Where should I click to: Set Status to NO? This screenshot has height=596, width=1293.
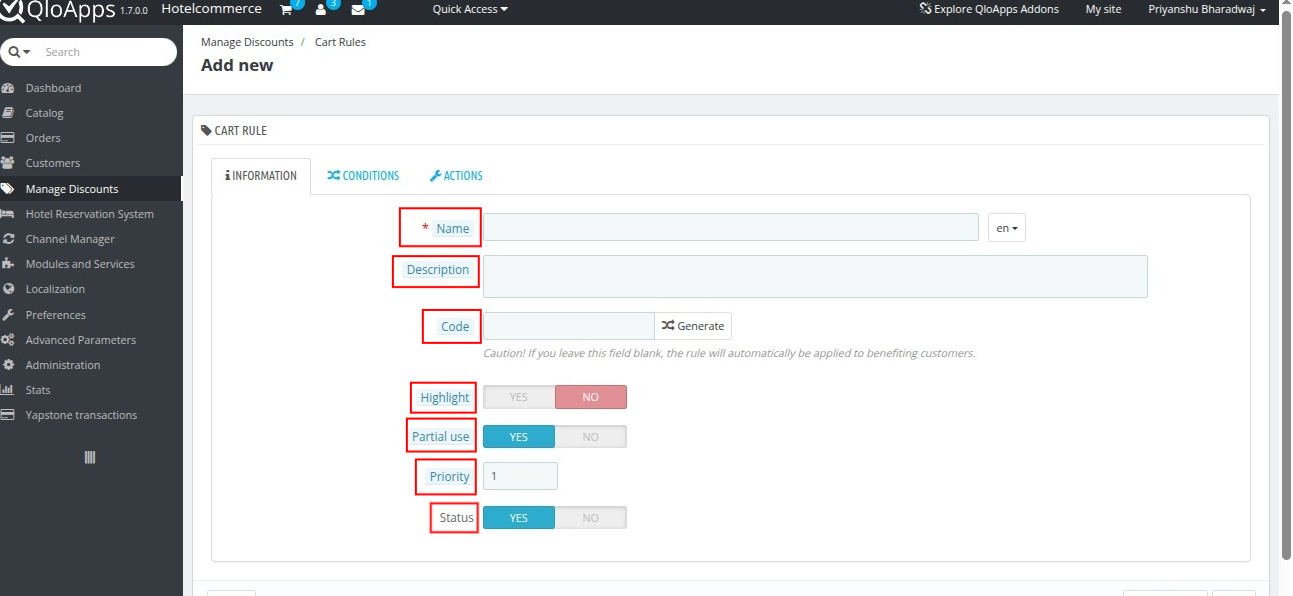[590, 518]
